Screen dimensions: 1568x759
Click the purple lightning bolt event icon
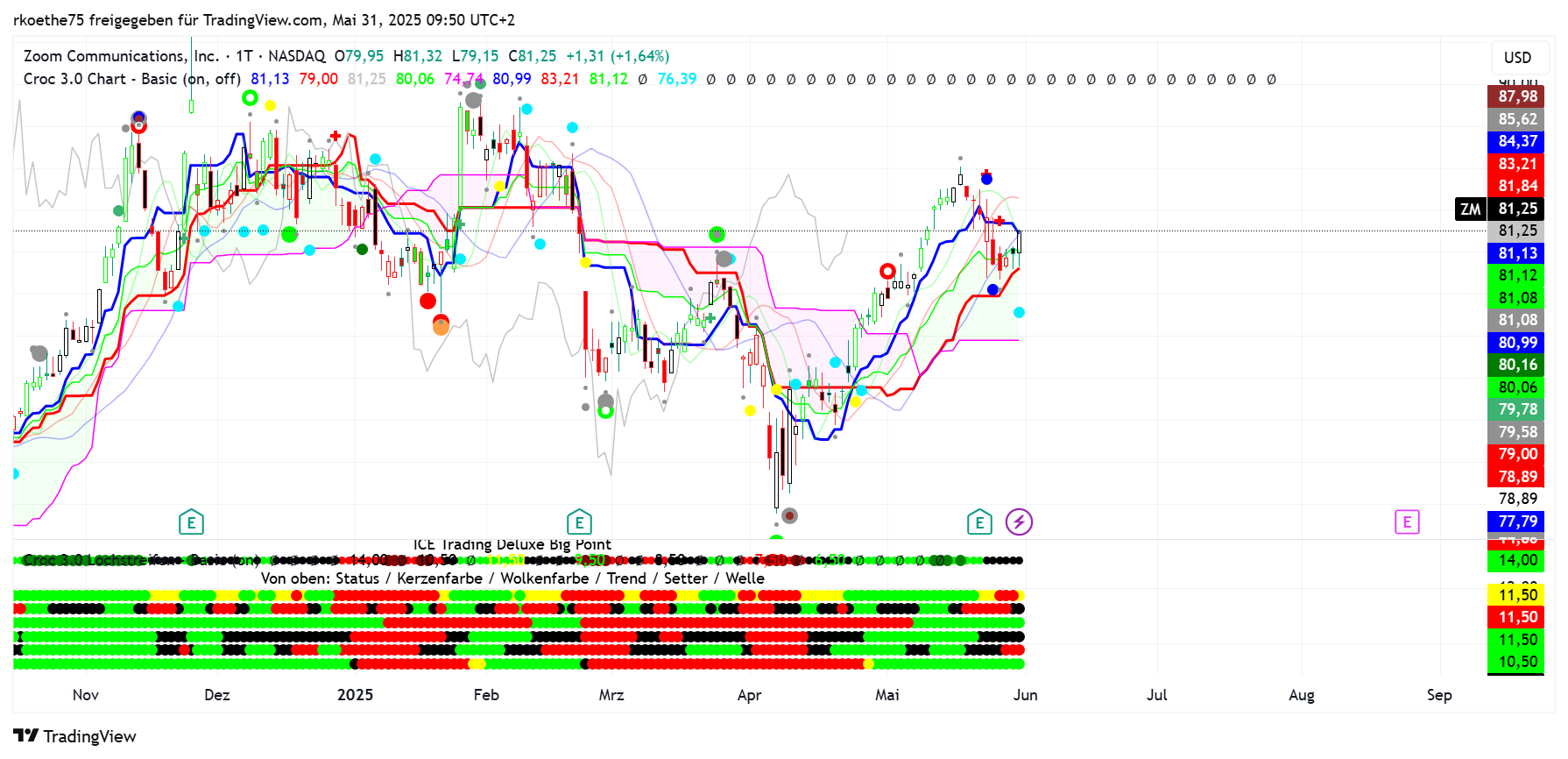(1019, 522)
